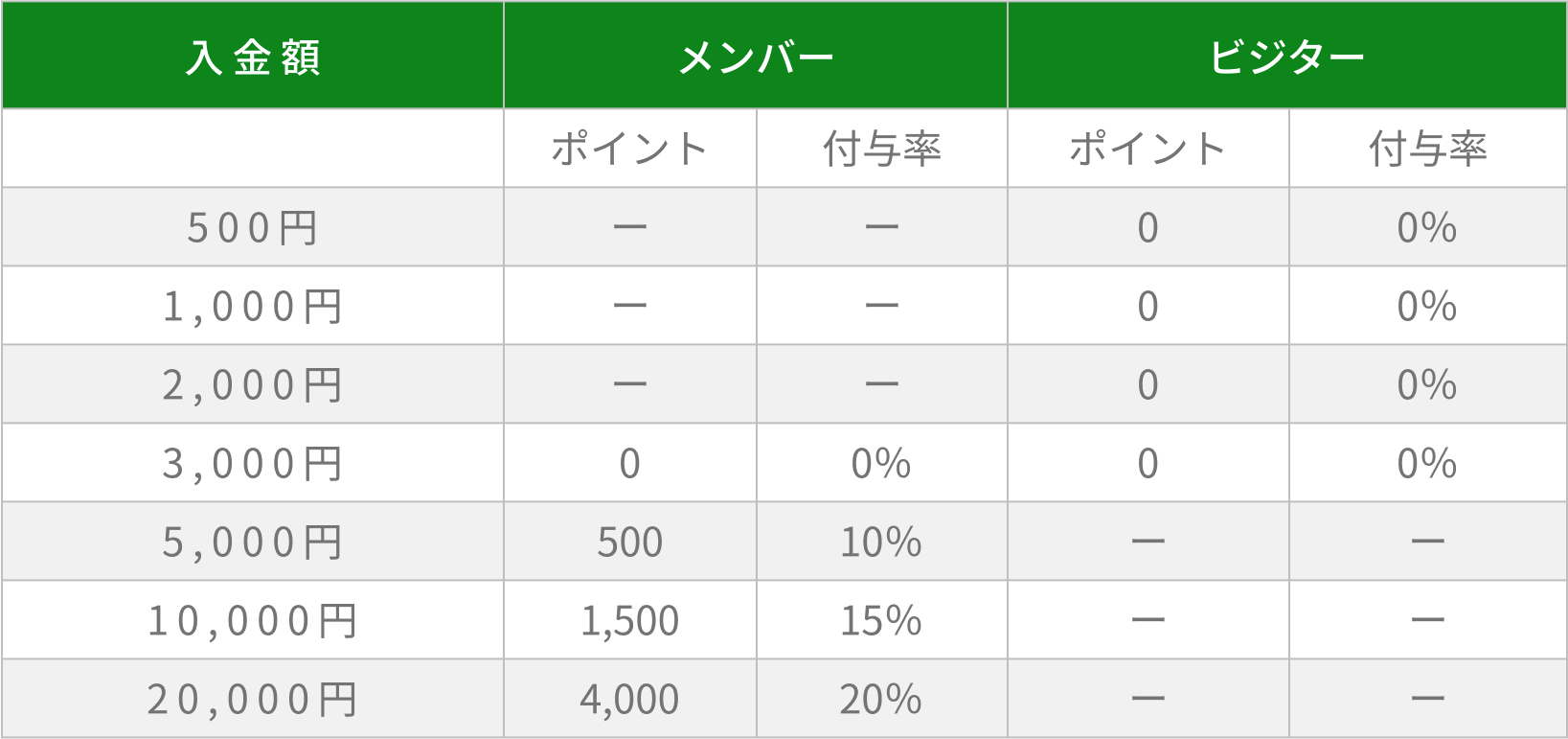This screenshot has height=739, width=1568.
Task: Click the 20% member rate cell
Action: [x=881, y=700]
